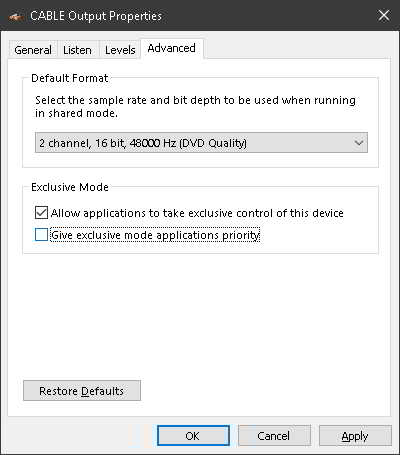
Task: Close the CABLE Output Properties dialog
Action: [384, 15]
